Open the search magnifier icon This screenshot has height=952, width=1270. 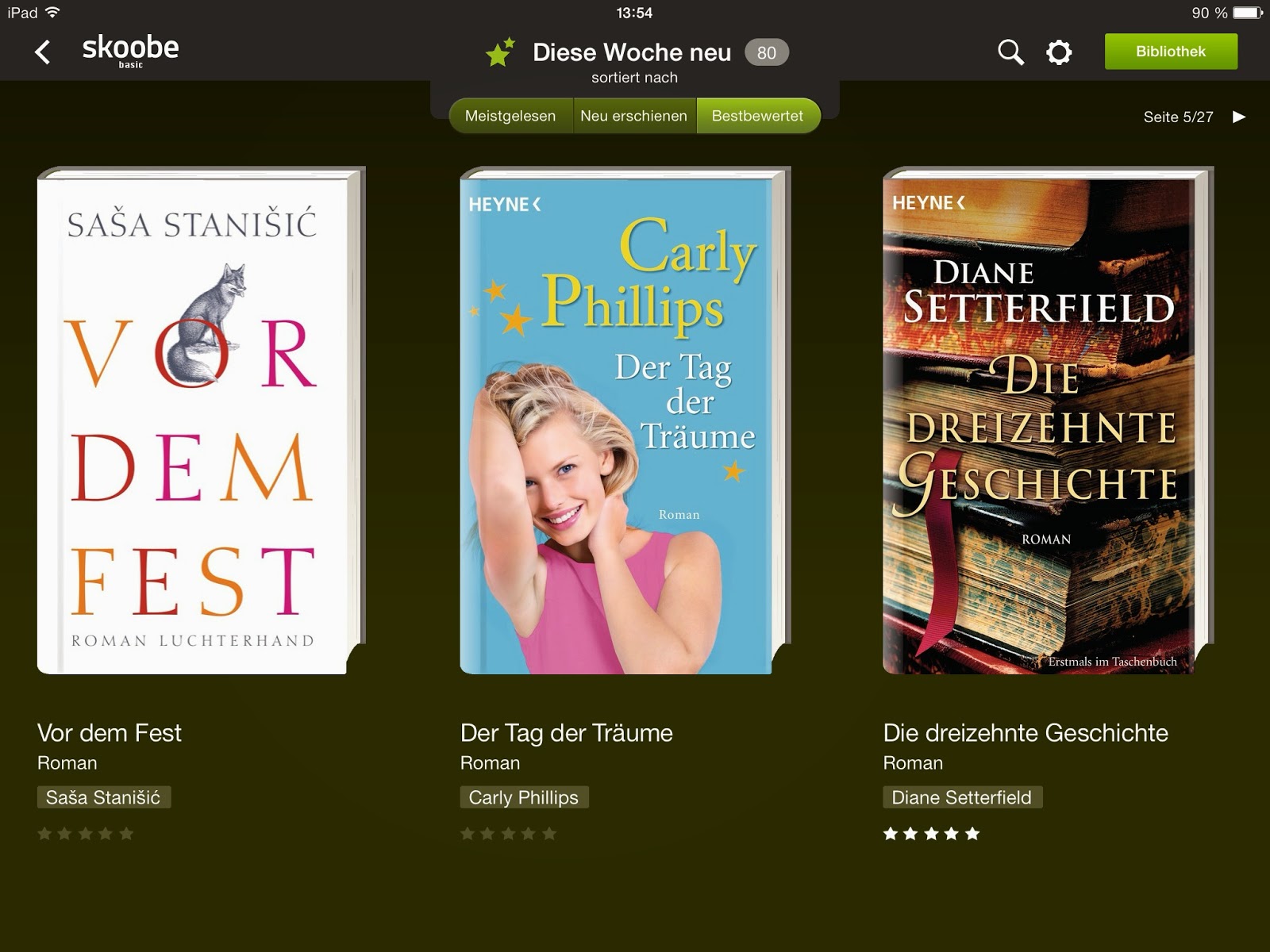pos(1010,52)
